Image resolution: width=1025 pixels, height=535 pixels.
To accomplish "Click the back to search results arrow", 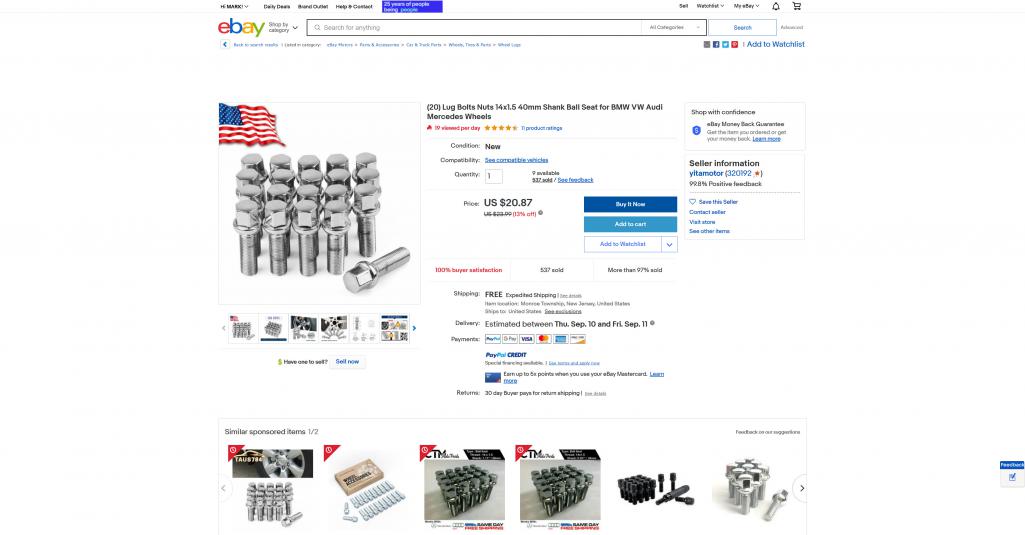I will click(x=225, y=44).
